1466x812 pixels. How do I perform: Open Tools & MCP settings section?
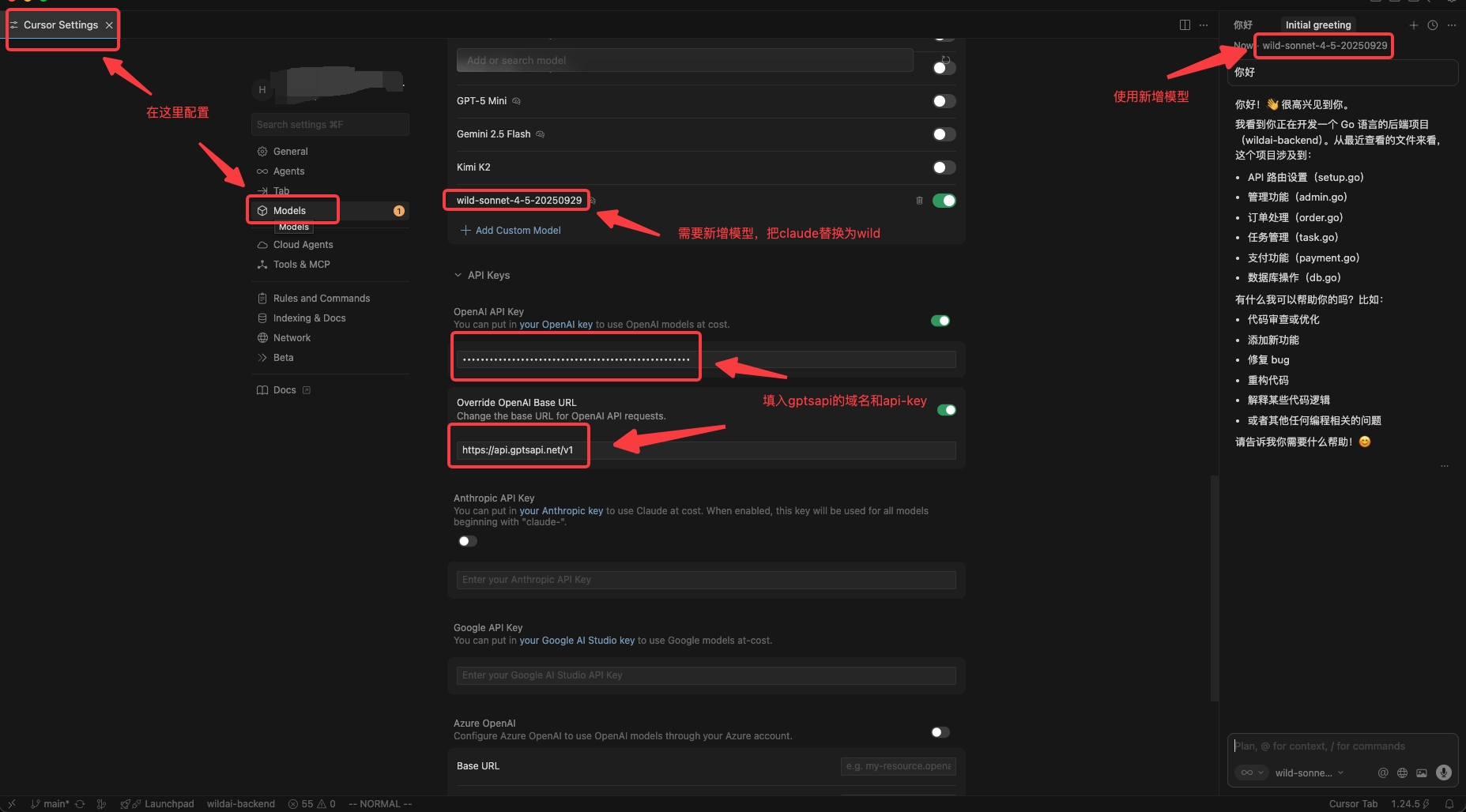click(x=301, y=265)
